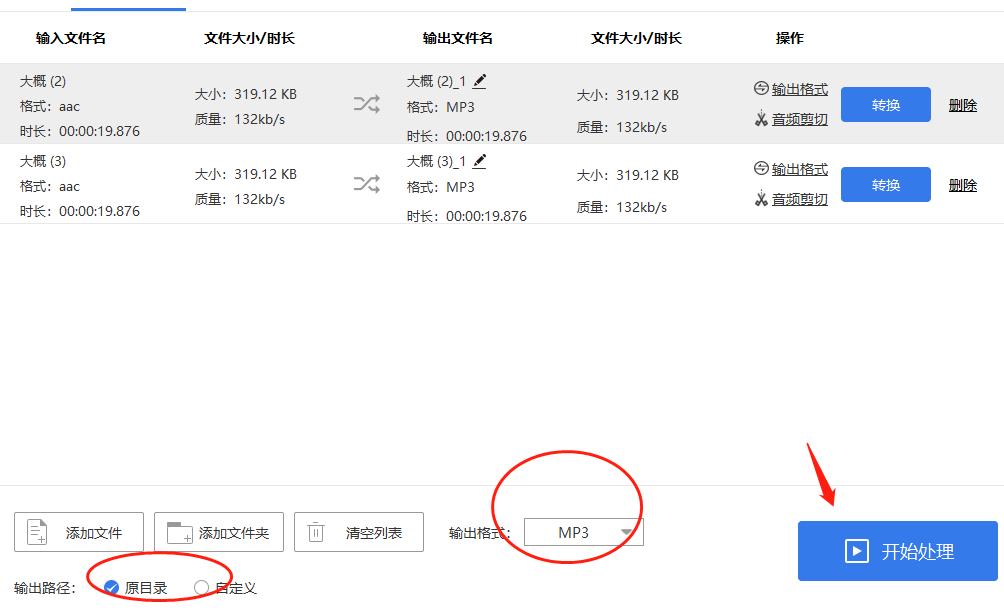
Task: Click the trash icon on the 清空列表 button
Action: tap(315, 532)
